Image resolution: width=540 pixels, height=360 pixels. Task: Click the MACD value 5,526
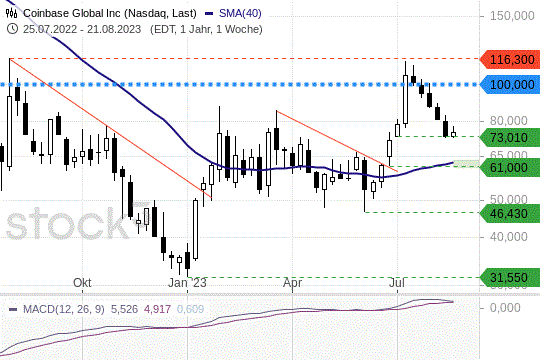124,309
